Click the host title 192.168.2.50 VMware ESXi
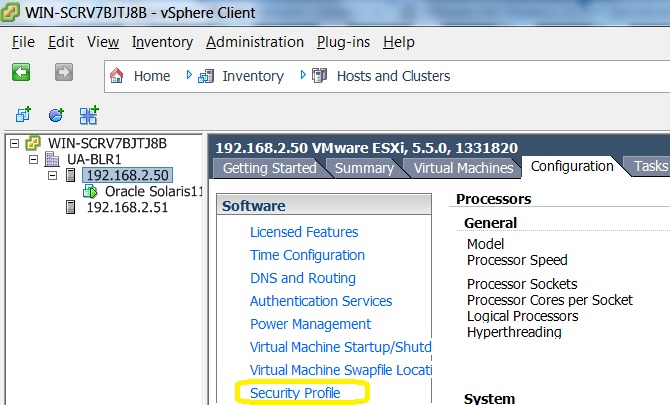This screenshot has width=670, height=405. click(x=366, y=148)
